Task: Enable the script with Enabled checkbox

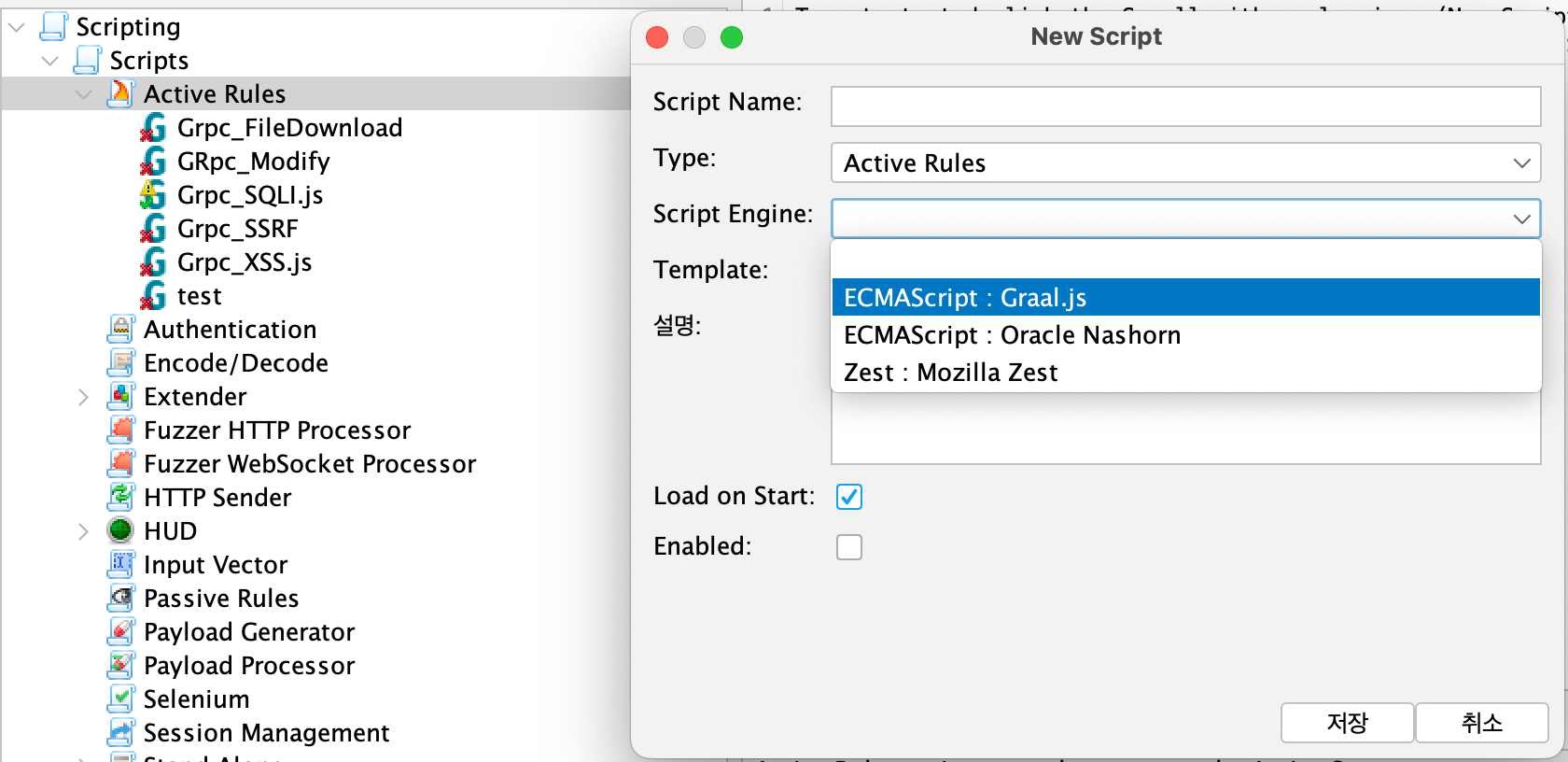Action: pos(849,547)
